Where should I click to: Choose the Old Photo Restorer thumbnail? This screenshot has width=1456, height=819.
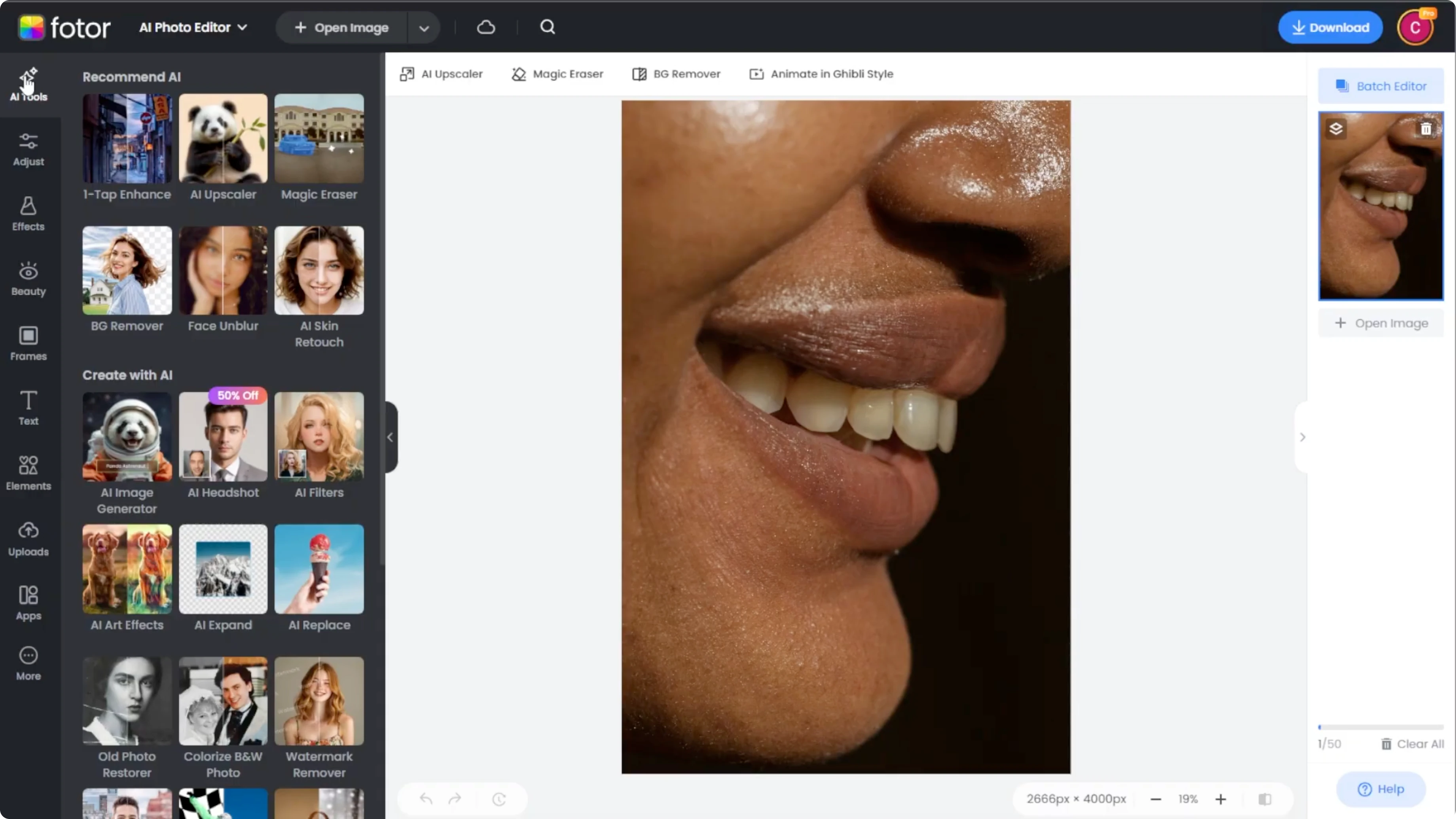click(127, 701)
